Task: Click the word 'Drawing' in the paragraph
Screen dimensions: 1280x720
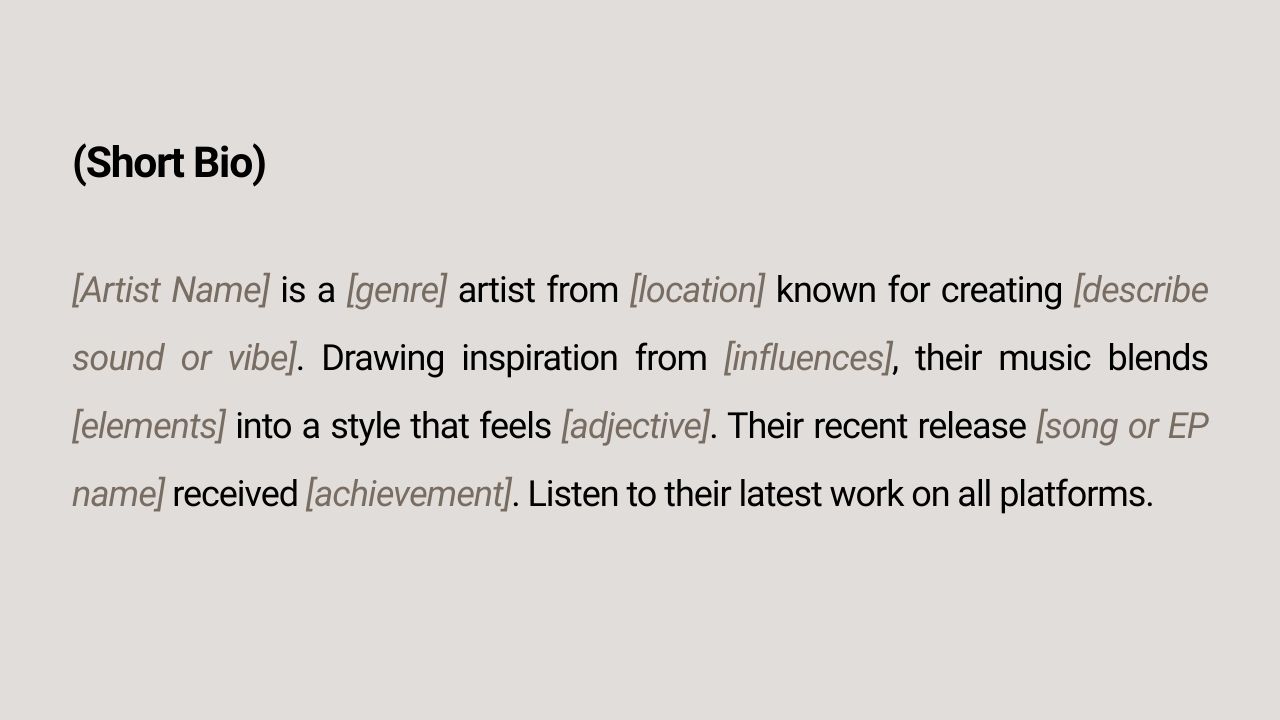Action: (x=382, y=358)
